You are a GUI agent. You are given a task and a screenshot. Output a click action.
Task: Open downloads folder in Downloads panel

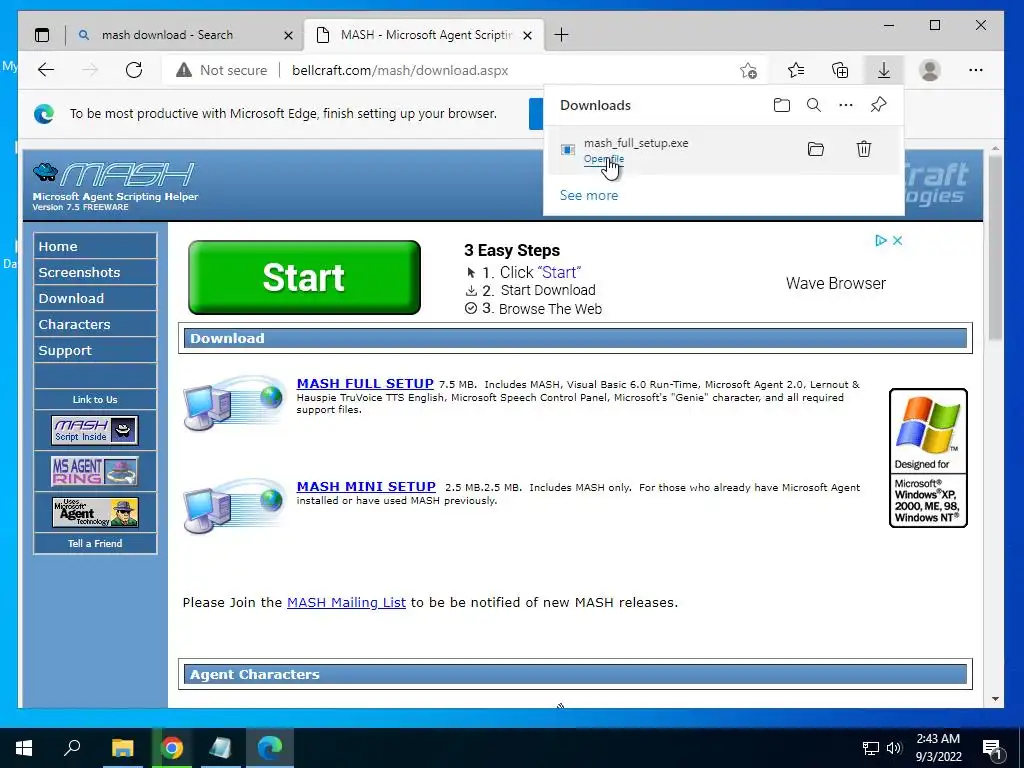pyautogui.click(x=782, y=105)
